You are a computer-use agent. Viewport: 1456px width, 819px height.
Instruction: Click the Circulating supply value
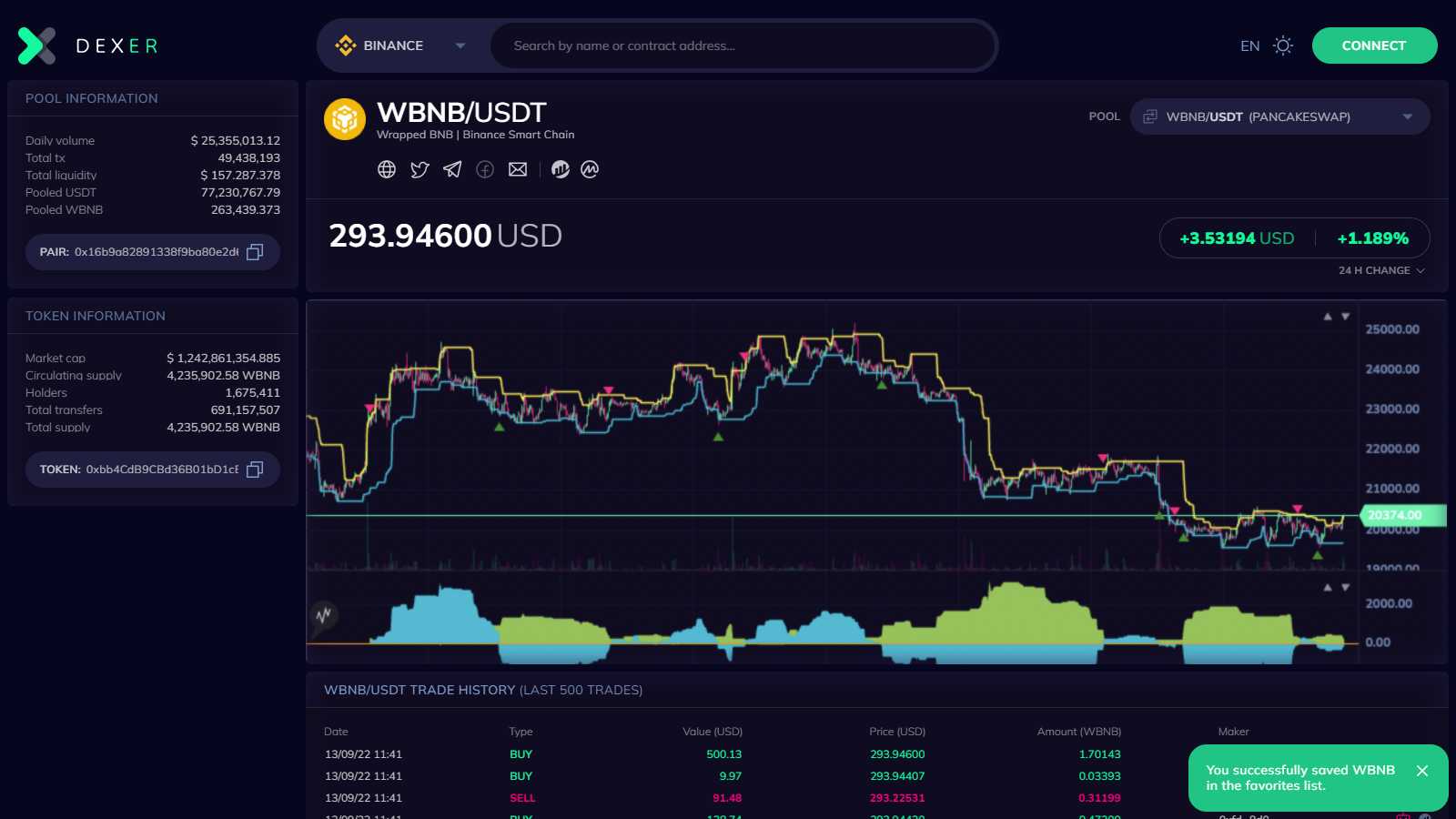click(224, 376)
